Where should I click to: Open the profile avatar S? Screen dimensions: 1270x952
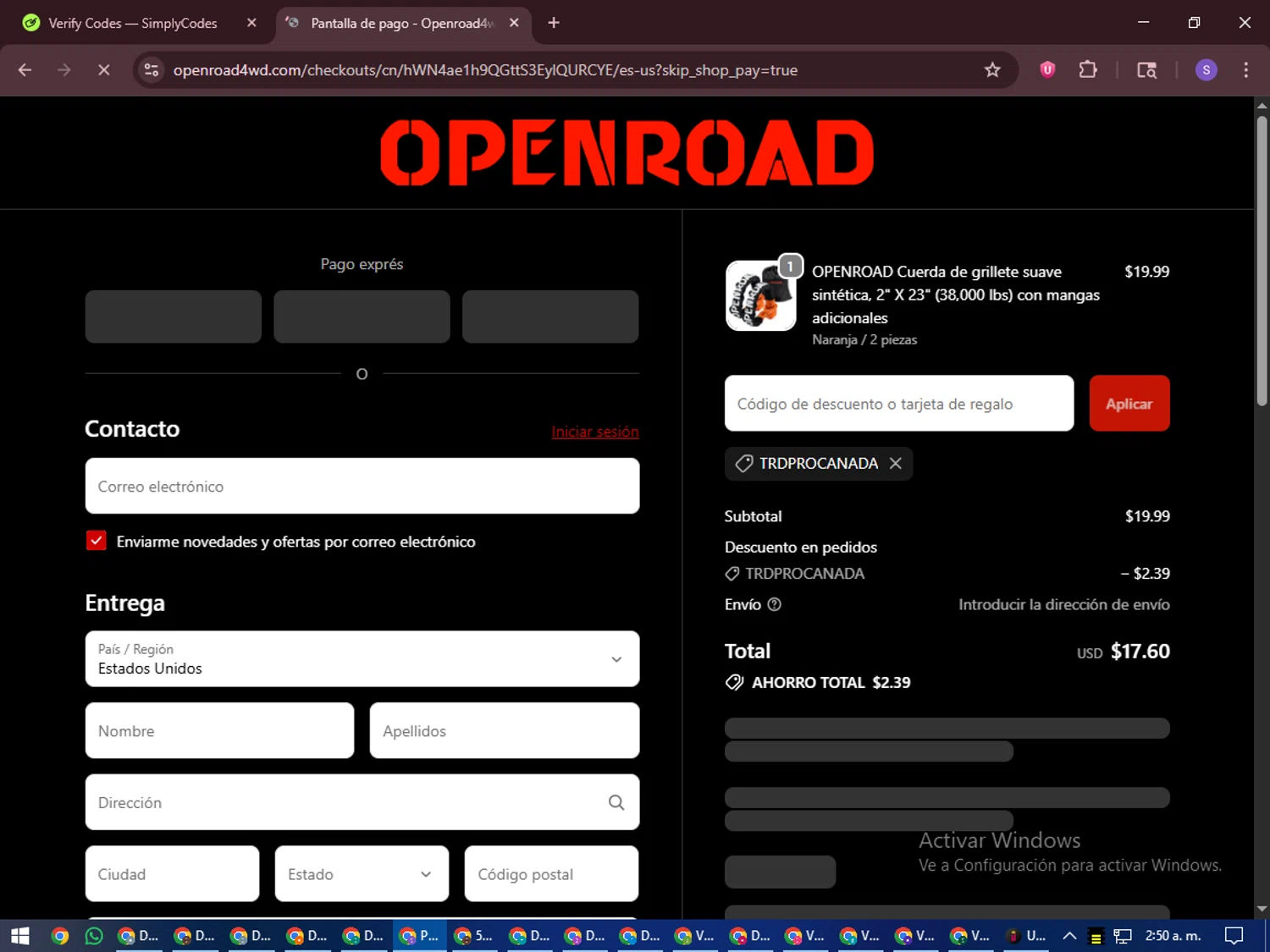[x=1206, y=70]
